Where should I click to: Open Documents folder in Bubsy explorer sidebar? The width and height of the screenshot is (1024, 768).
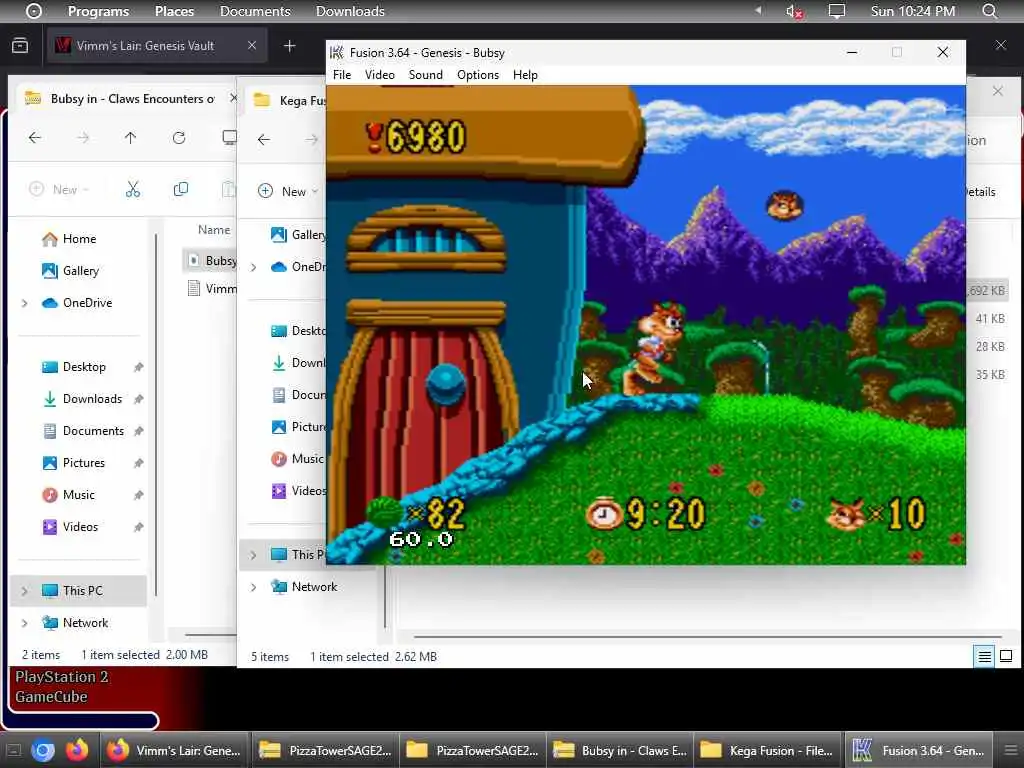point(93,431)
